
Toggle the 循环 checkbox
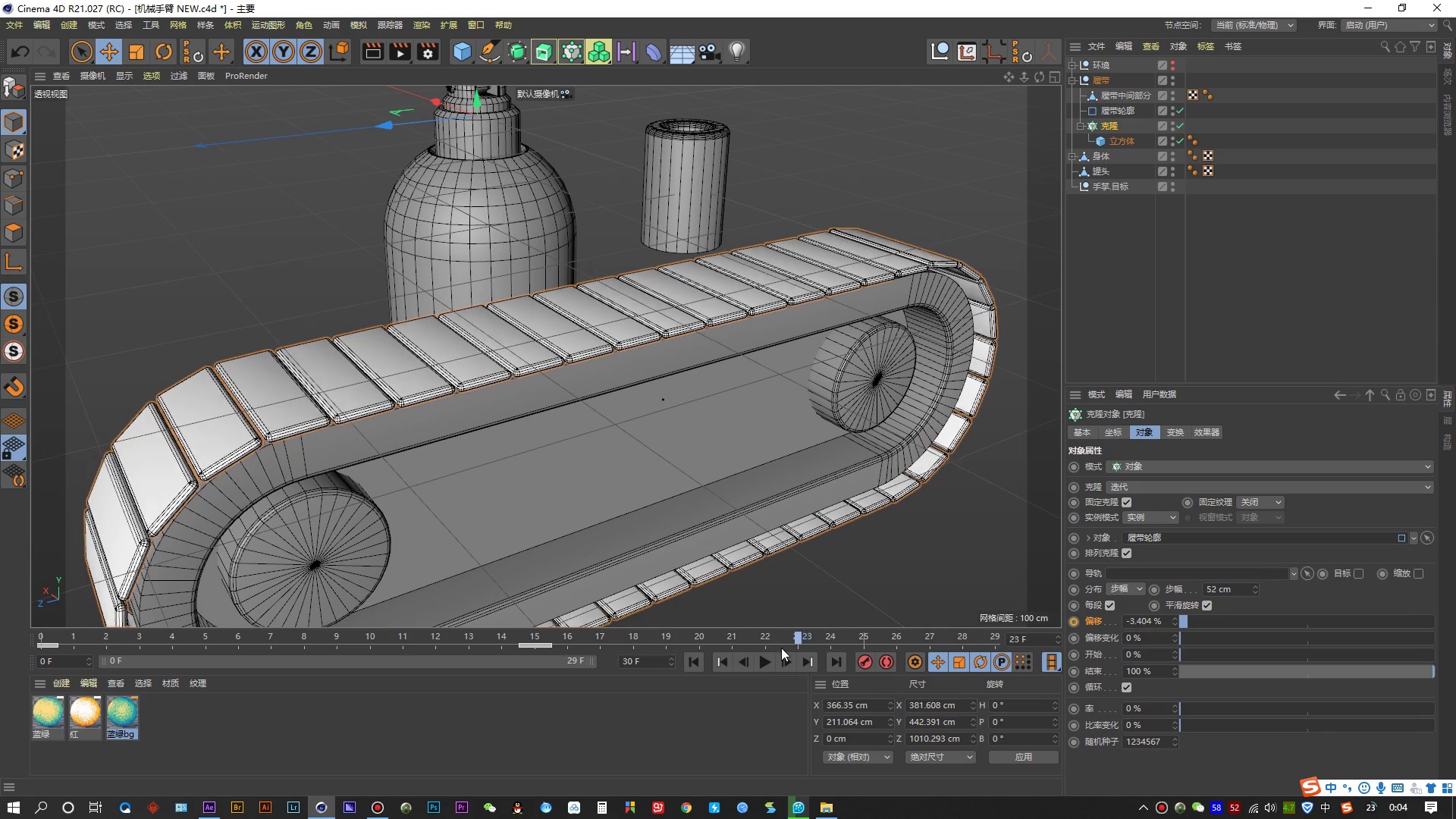1127,687
